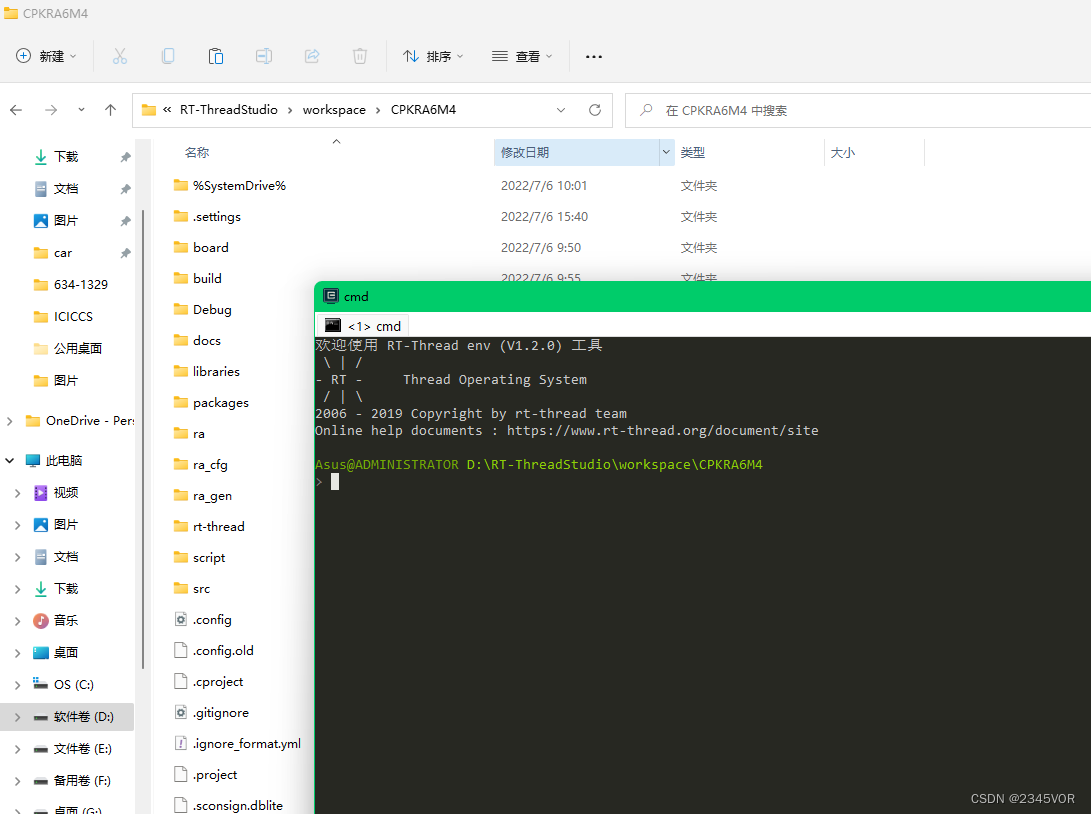Switch to the <1> cmd console tab
Image resolution: width=1091 pixels, height=814 pixels.
(364, 326)
